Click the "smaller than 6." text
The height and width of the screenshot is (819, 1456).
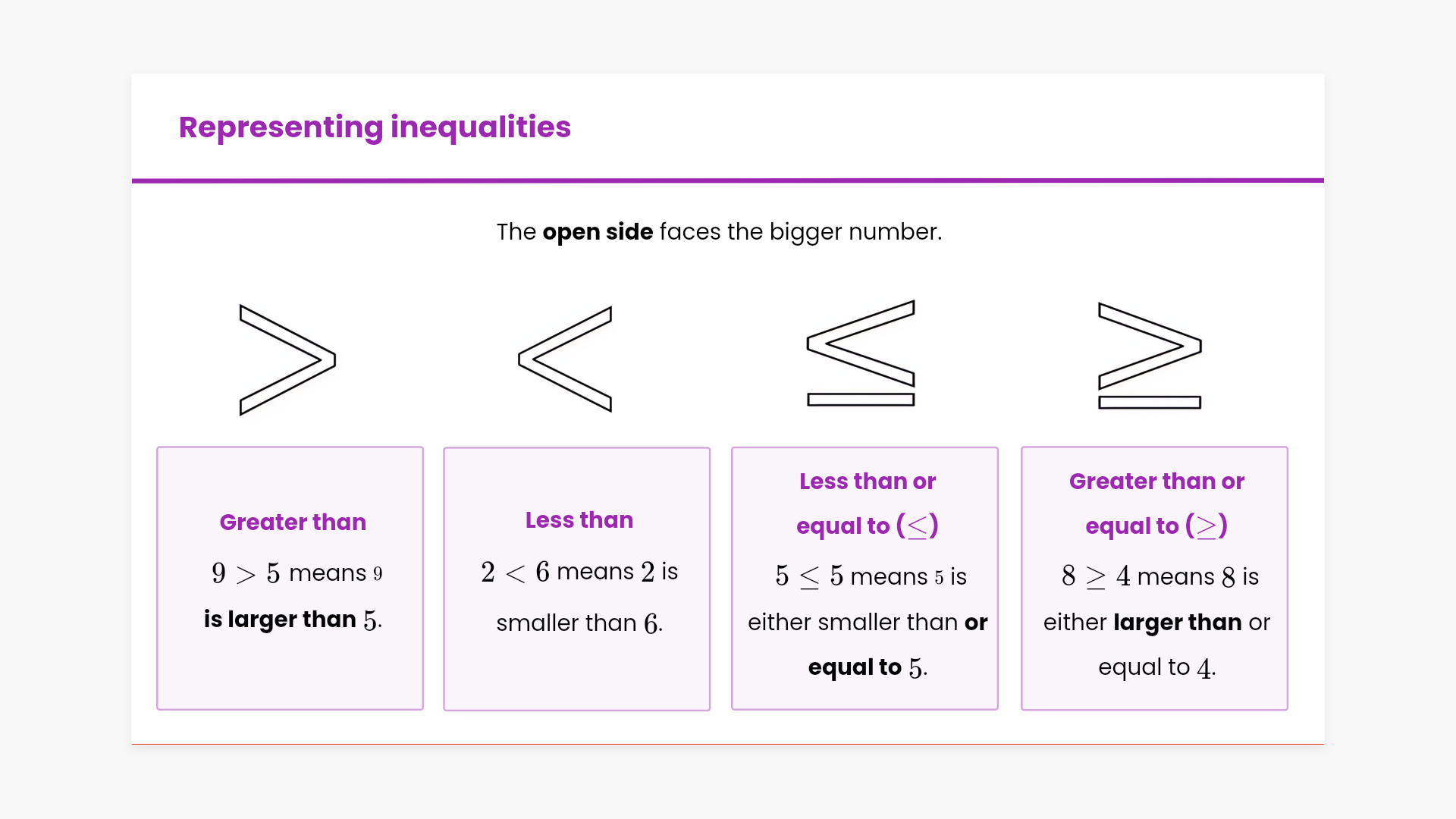[579, 623]
